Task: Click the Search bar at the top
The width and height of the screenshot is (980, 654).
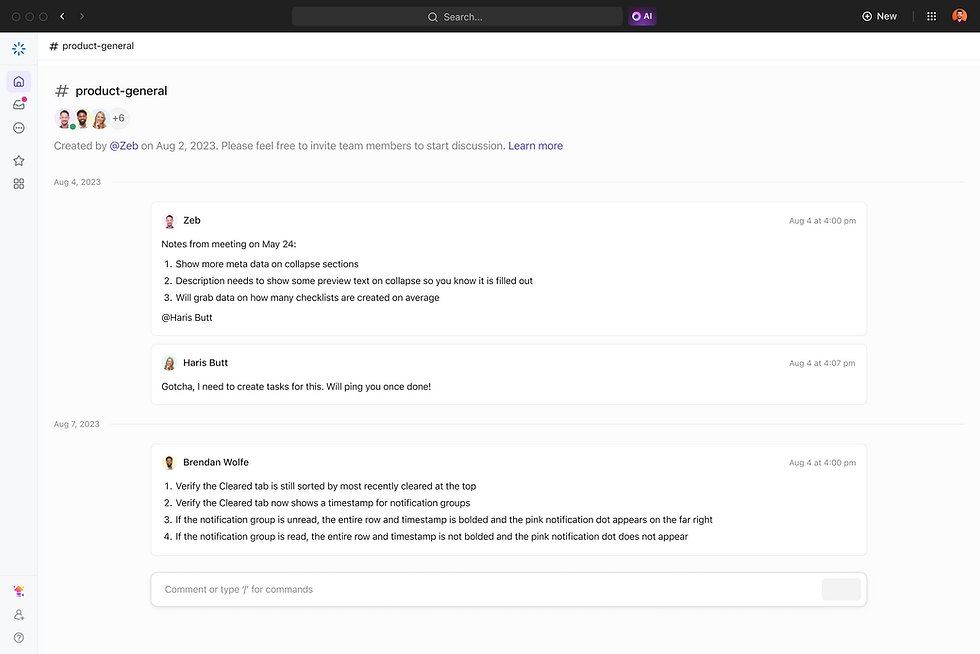Action: [x=457, y=16]
